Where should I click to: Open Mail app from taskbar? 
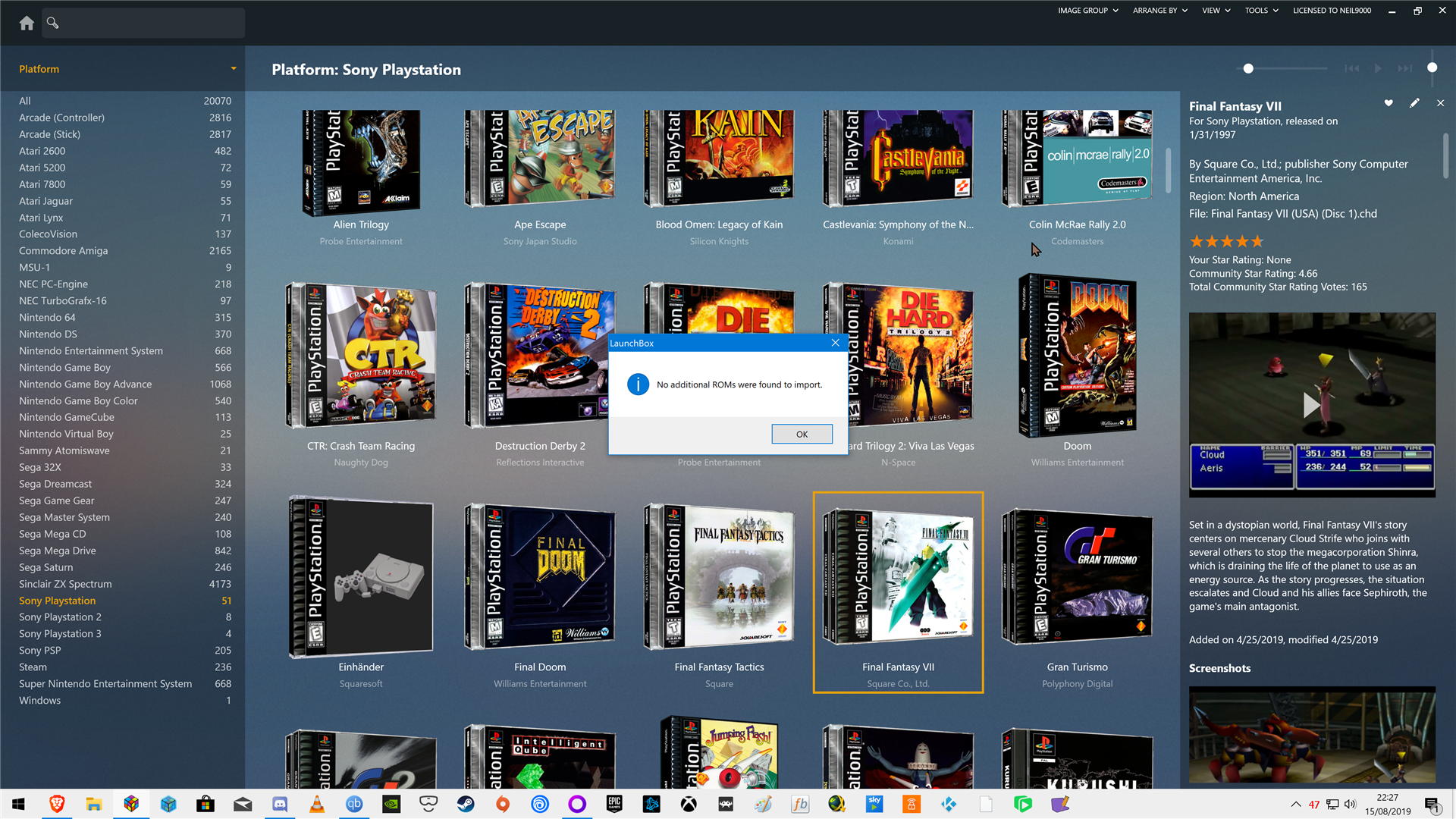tap(243, 804)
